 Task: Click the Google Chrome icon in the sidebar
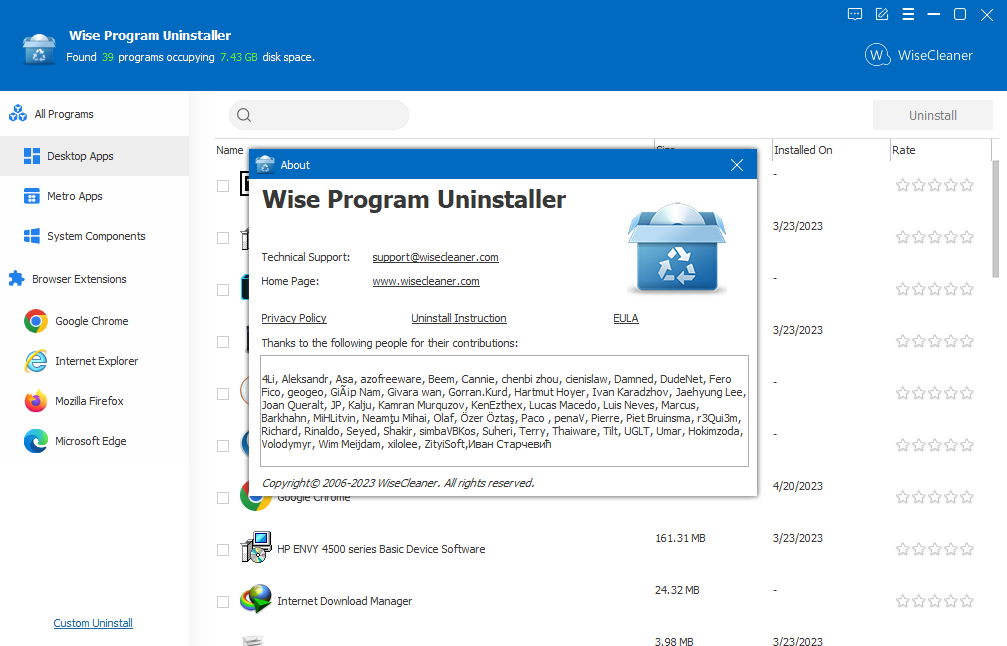[36, 321]
